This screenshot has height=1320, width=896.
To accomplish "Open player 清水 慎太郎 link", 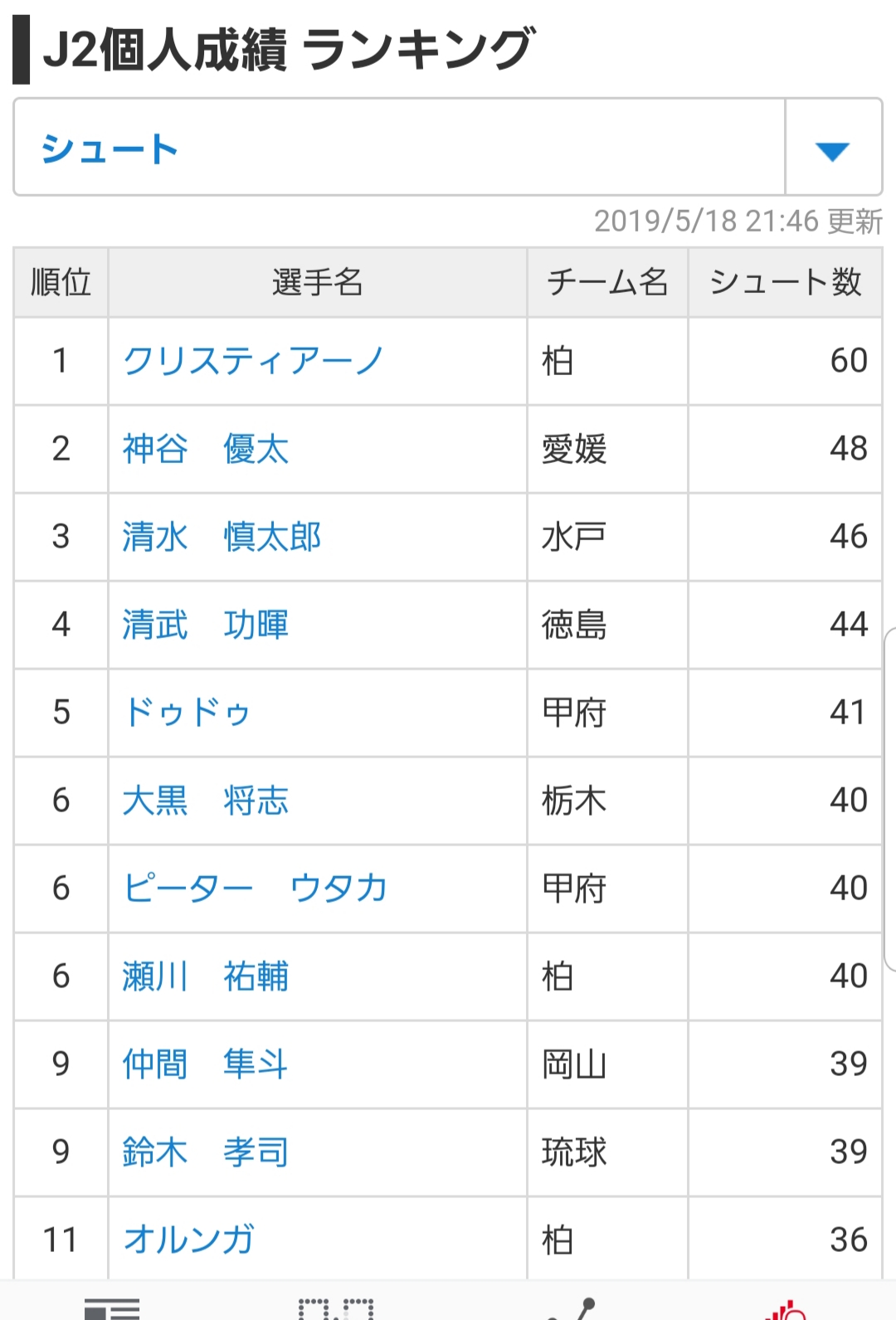I will (222, 537).
